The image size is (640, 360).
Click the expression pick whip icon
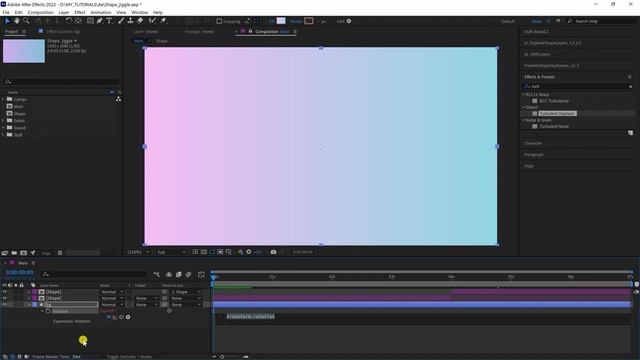click(121, 317)
